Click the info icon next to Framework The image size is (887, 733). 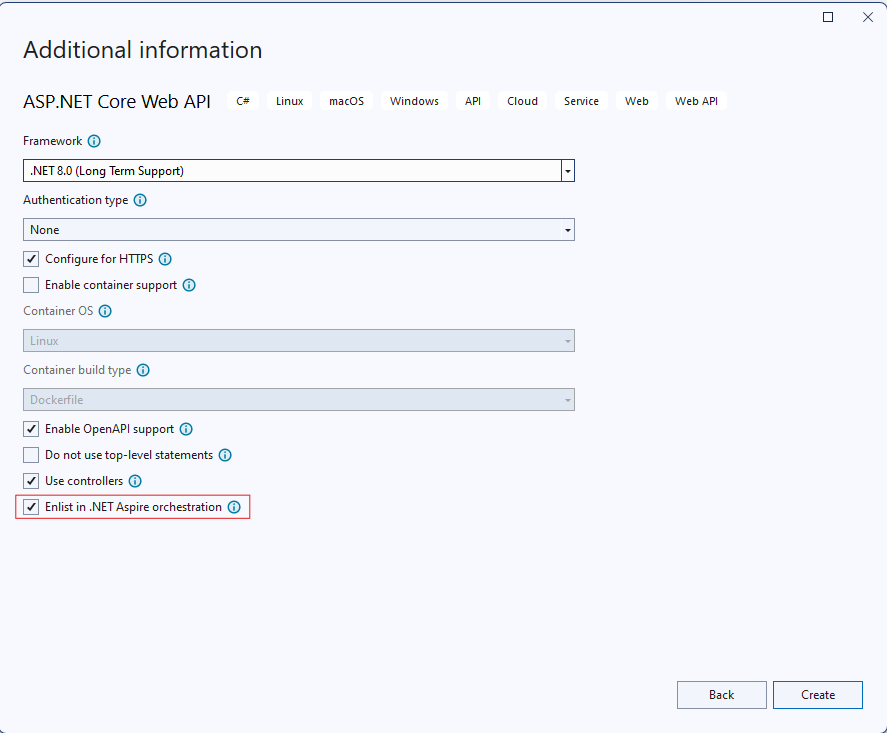point(94,141)
